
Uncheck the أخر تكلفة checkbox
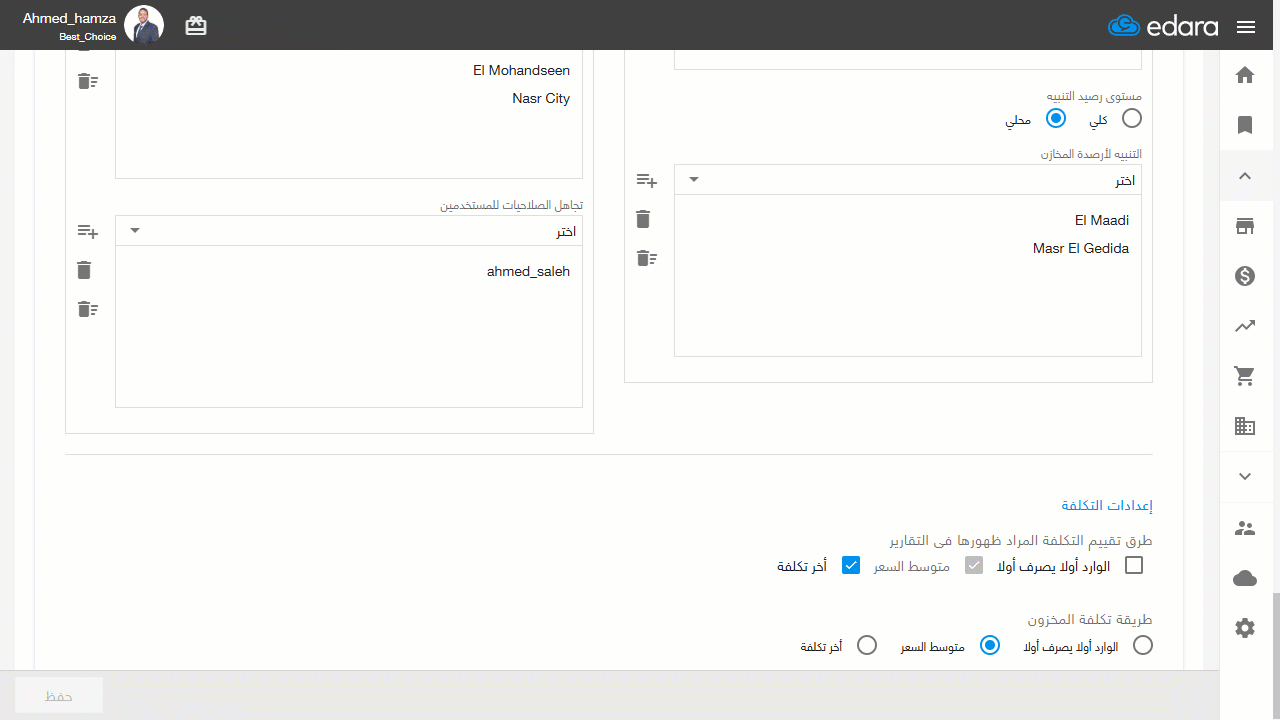coord(851,566)
